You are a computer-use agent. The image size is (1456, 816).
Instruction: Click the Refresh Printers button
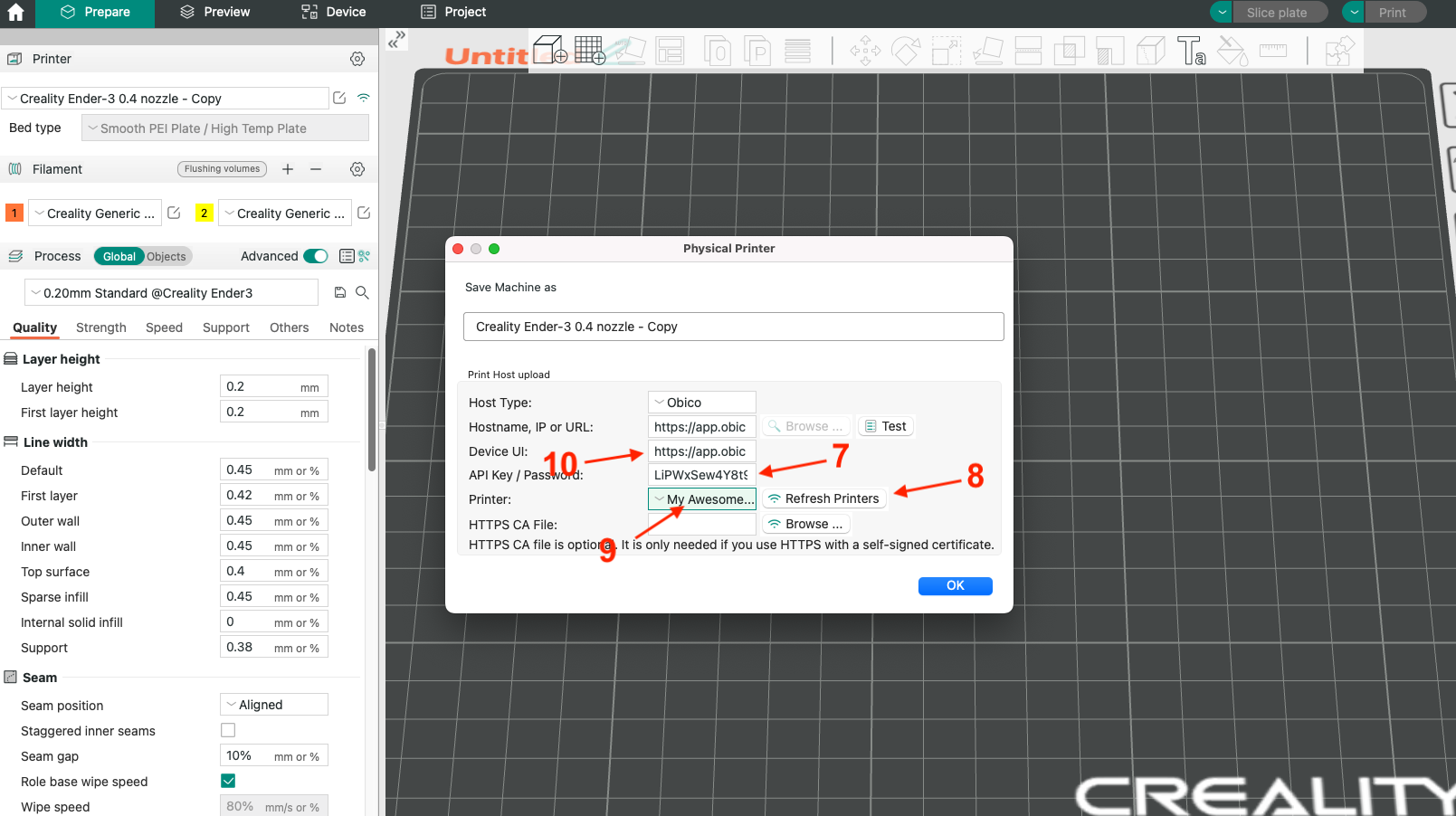823,498
